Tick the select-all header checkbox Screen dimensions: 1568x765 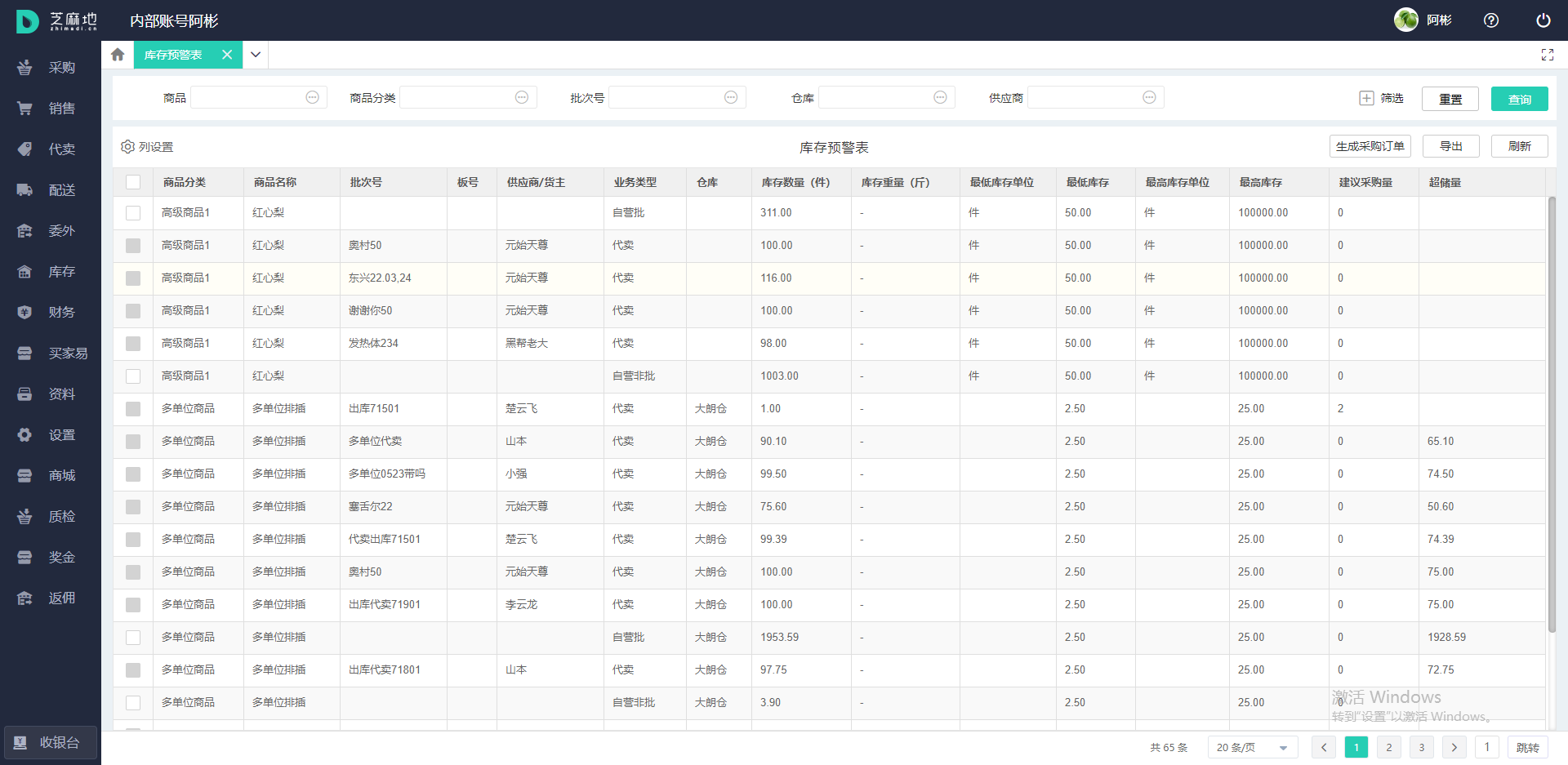coord(133,182)
